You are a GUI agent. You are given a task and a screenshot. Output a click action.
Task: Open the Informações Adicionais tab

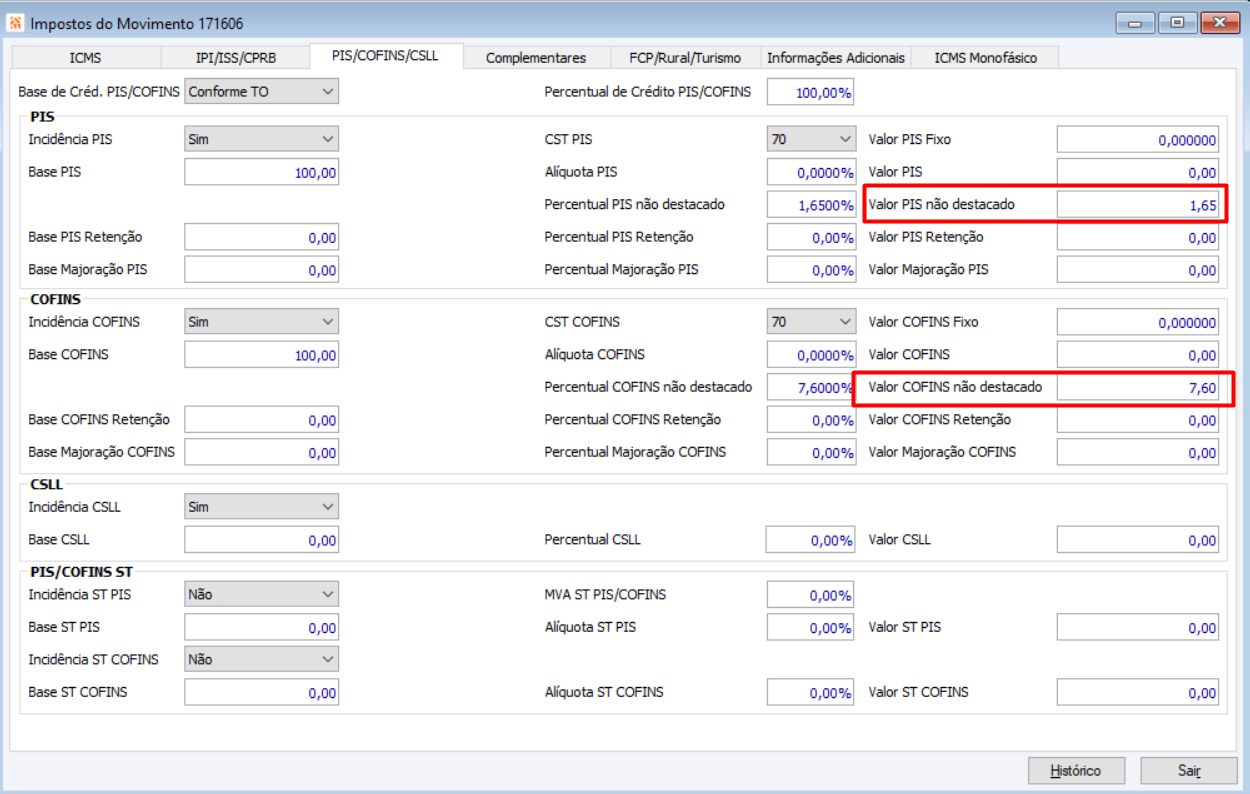click(x=836, y=58)
